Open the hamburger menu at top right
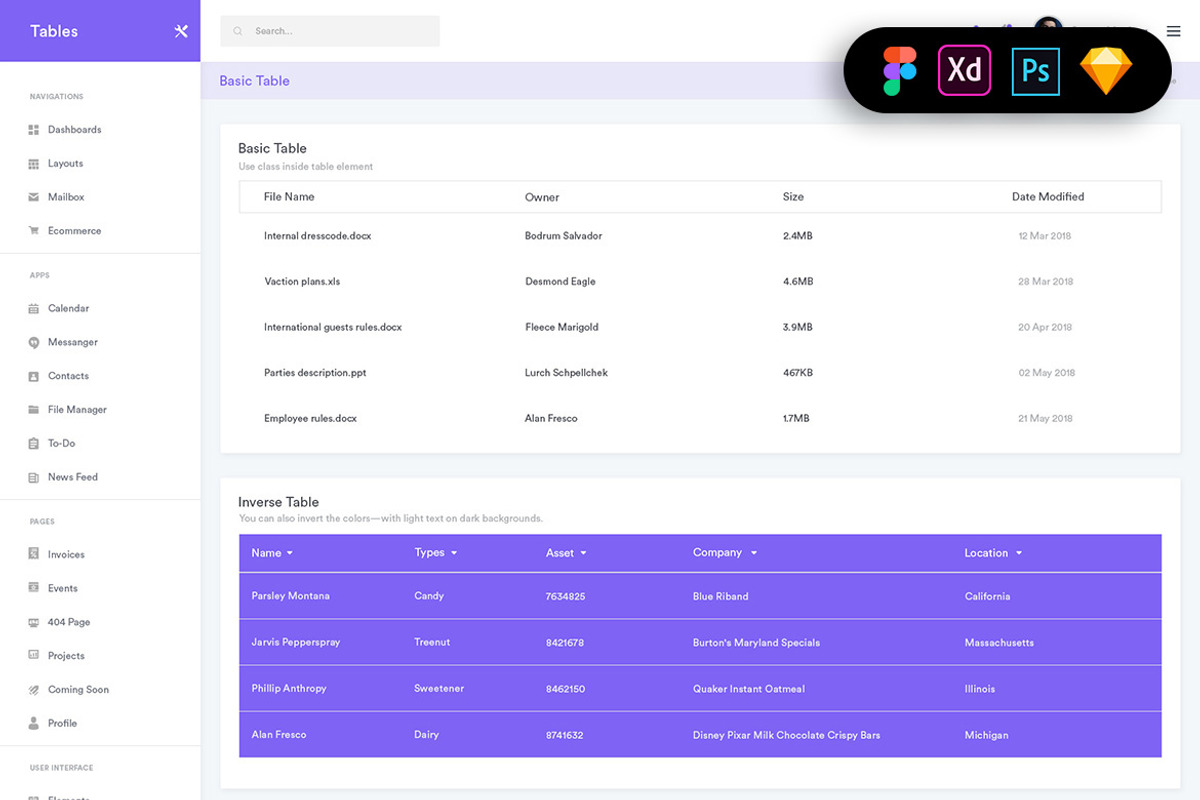1200x800 pixels. (x=1173, y=31)
